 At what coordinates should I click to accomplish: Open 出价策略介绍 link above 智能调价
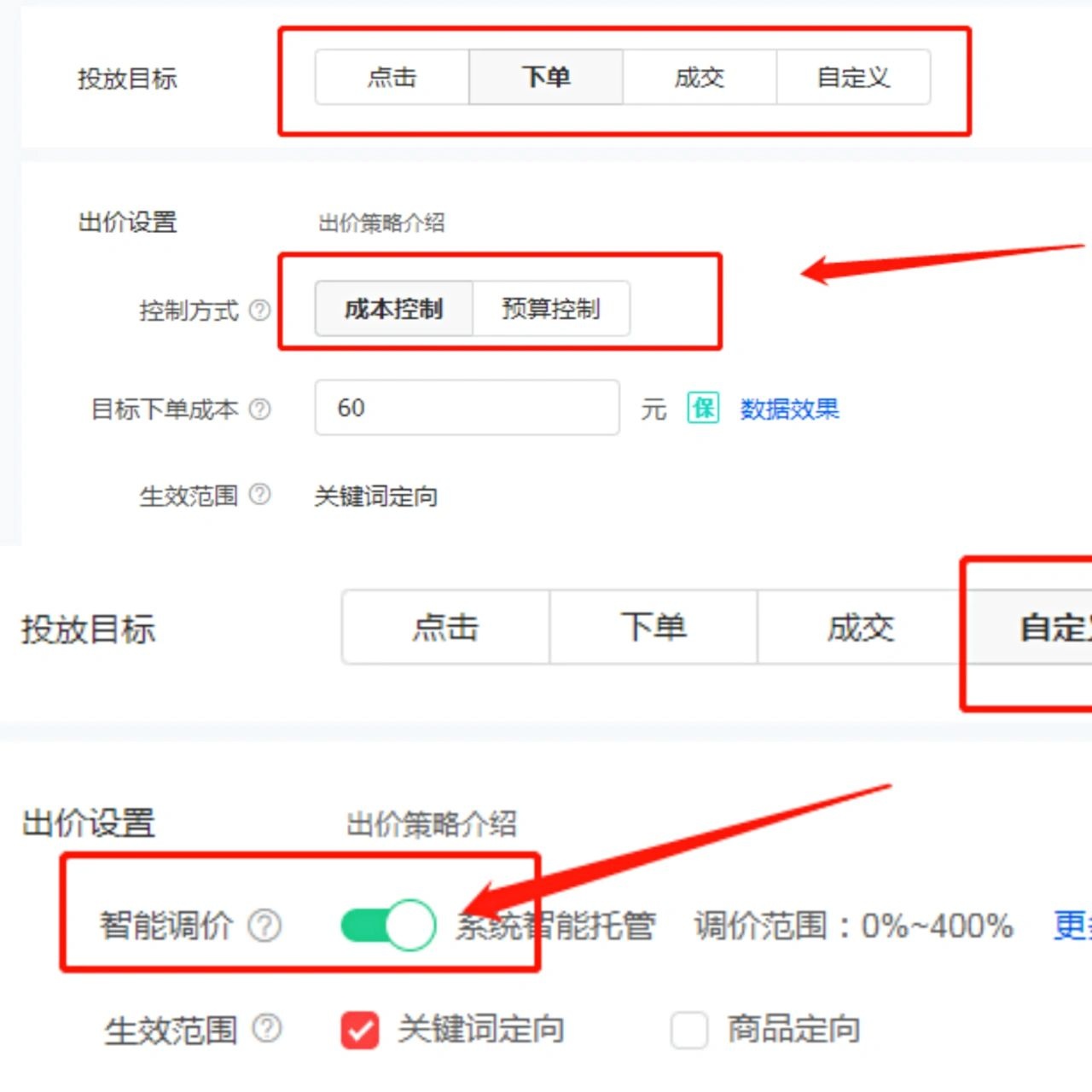click(x=432, y=824)
